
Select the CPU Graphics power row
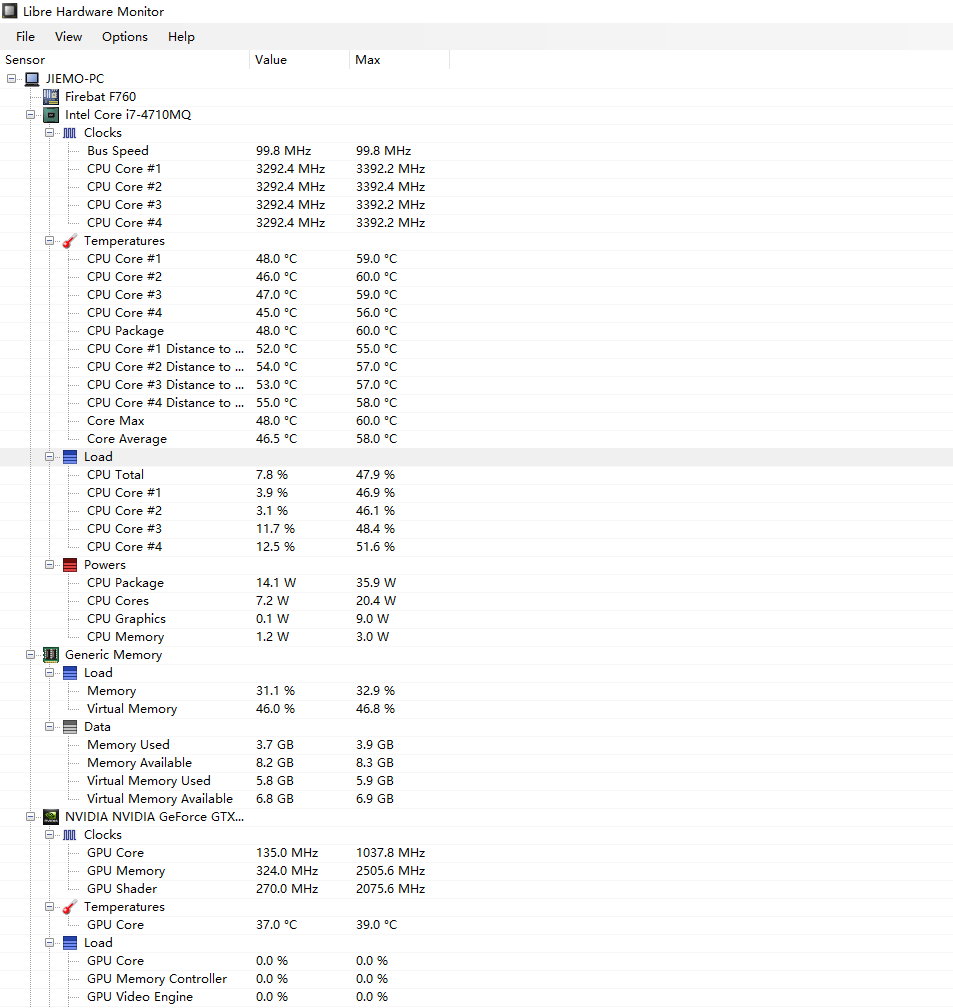tap(476, 619)
